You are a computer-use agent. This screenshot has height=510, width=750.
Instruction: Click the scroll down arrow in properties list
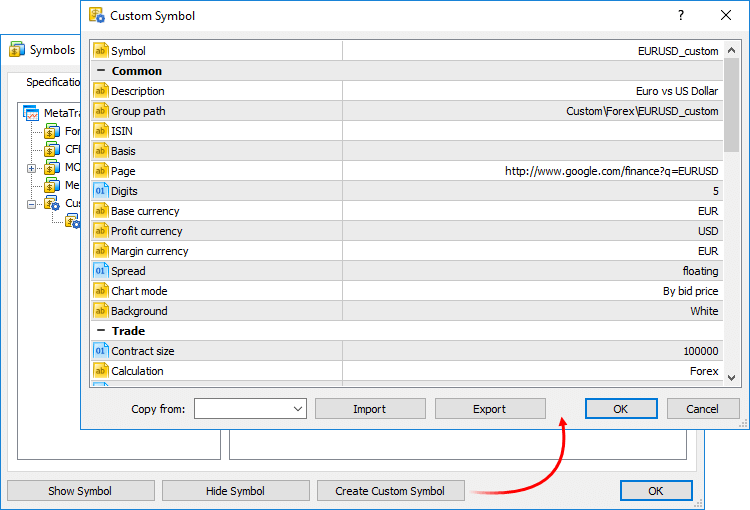[731, 377]
